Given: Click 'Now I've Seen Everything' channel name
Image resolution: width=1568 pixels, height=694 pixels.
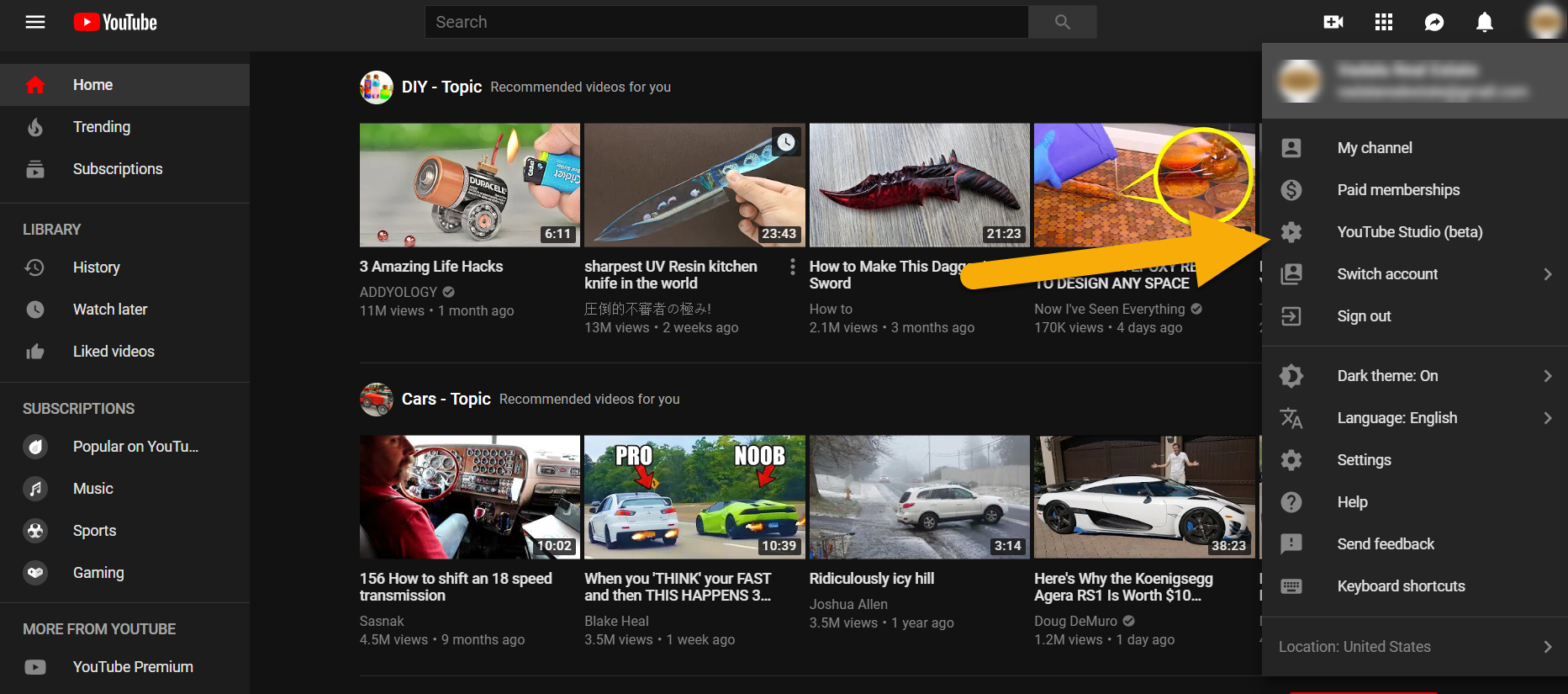Looking at the screenshot, I should pyautogui.click(x=1109, y=309).
